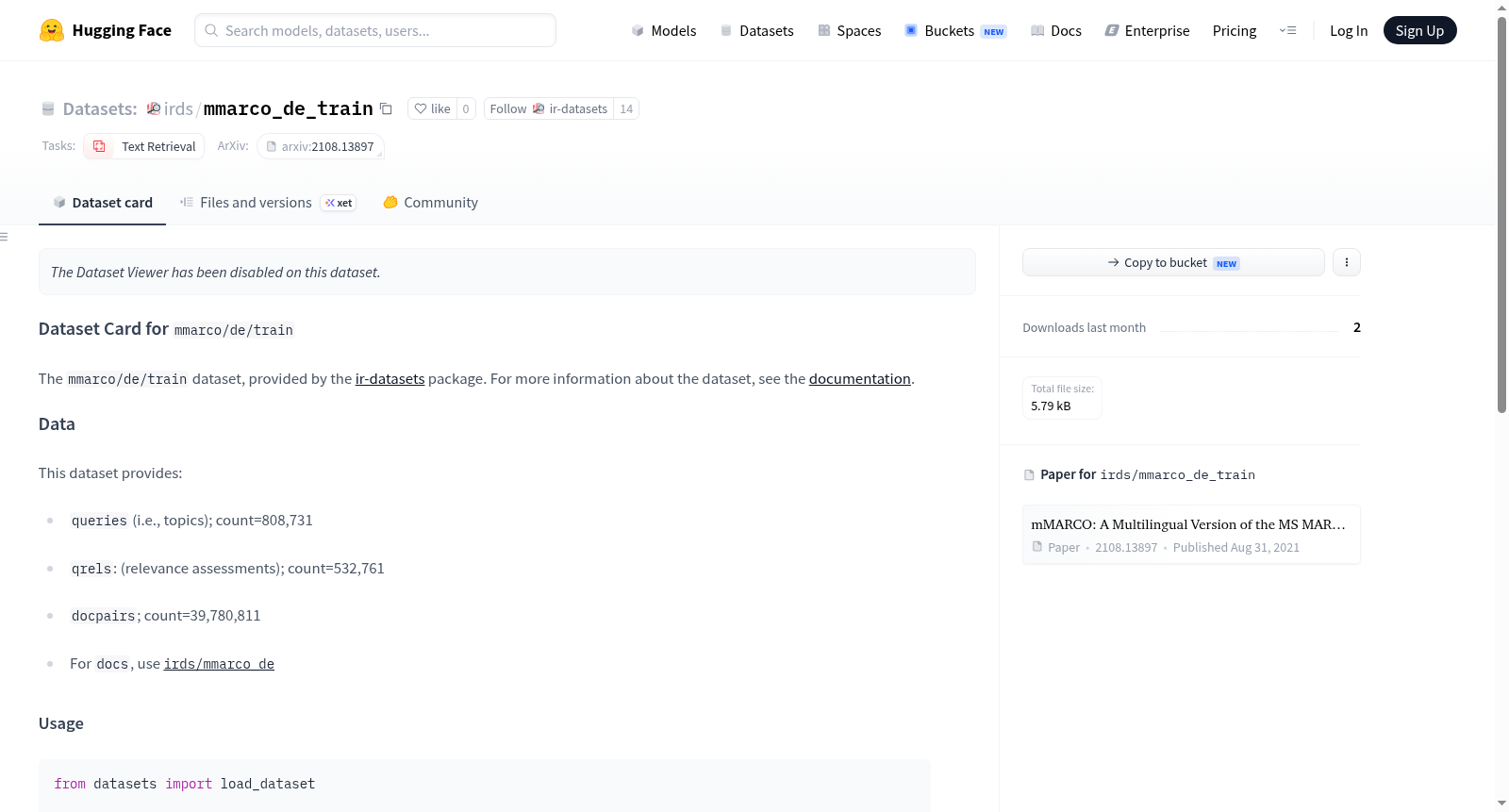Go to Spaces
The width and height of the screenshot is (1509, 812).
pos(849,30)
